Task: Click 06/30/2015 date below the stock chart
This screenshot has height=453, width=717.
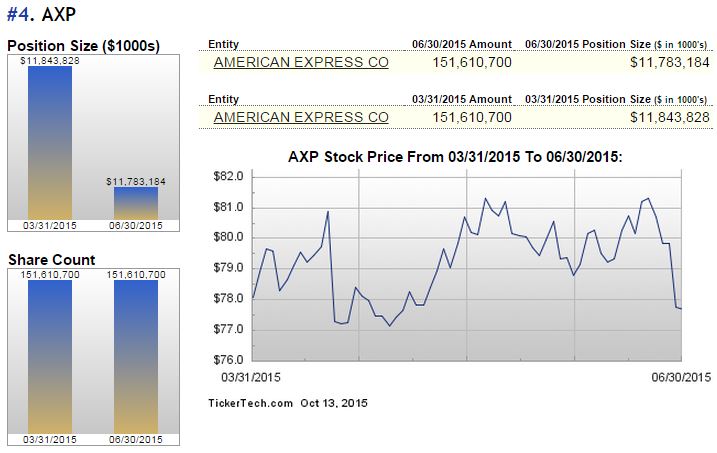Action: pyautogui.click(x=681, y=377)
